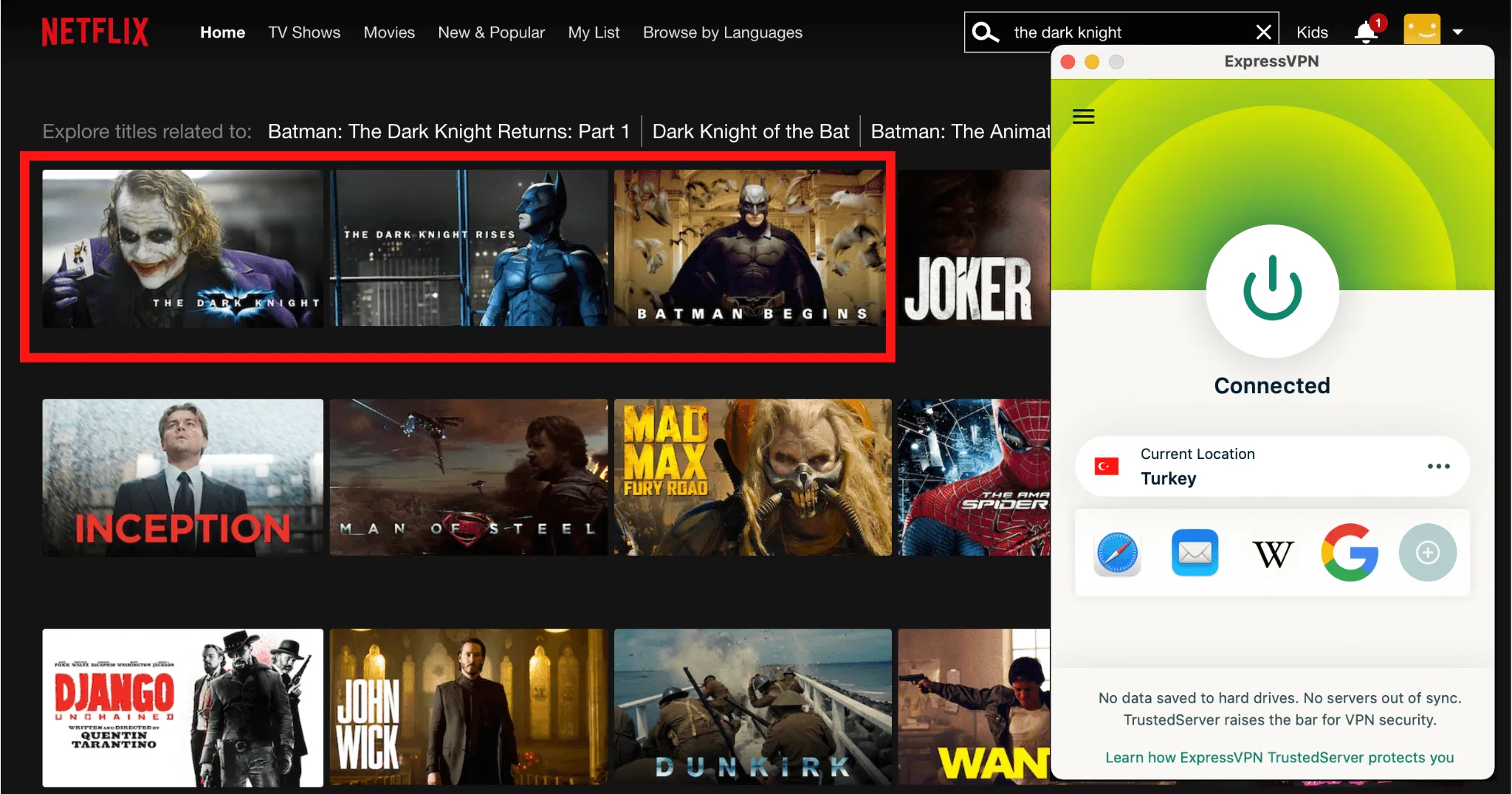
Task: Explore Dark Knight of the Bat
Action: pyautogui.click(x=750, y=131)
